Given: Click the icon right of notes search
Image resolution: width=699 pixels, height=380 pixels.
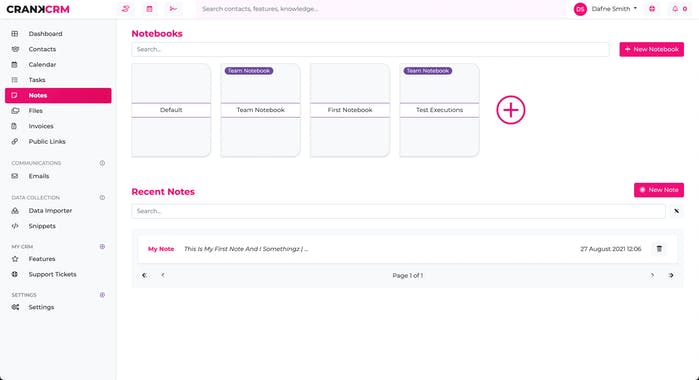Looking at the screenshot, I should tap(676, 211).
